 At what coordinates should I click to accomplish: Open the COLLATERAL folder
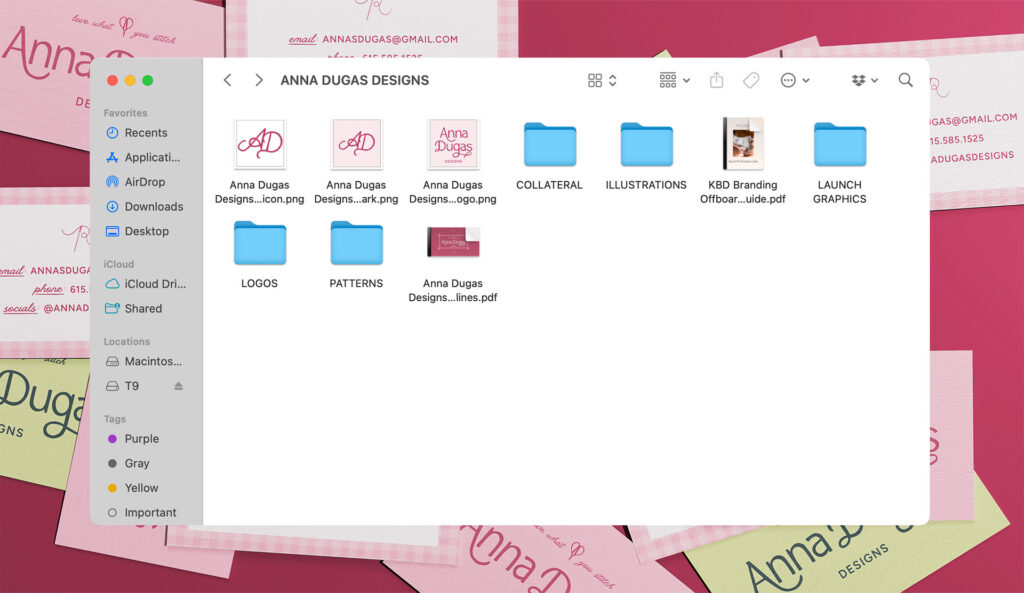548,142
